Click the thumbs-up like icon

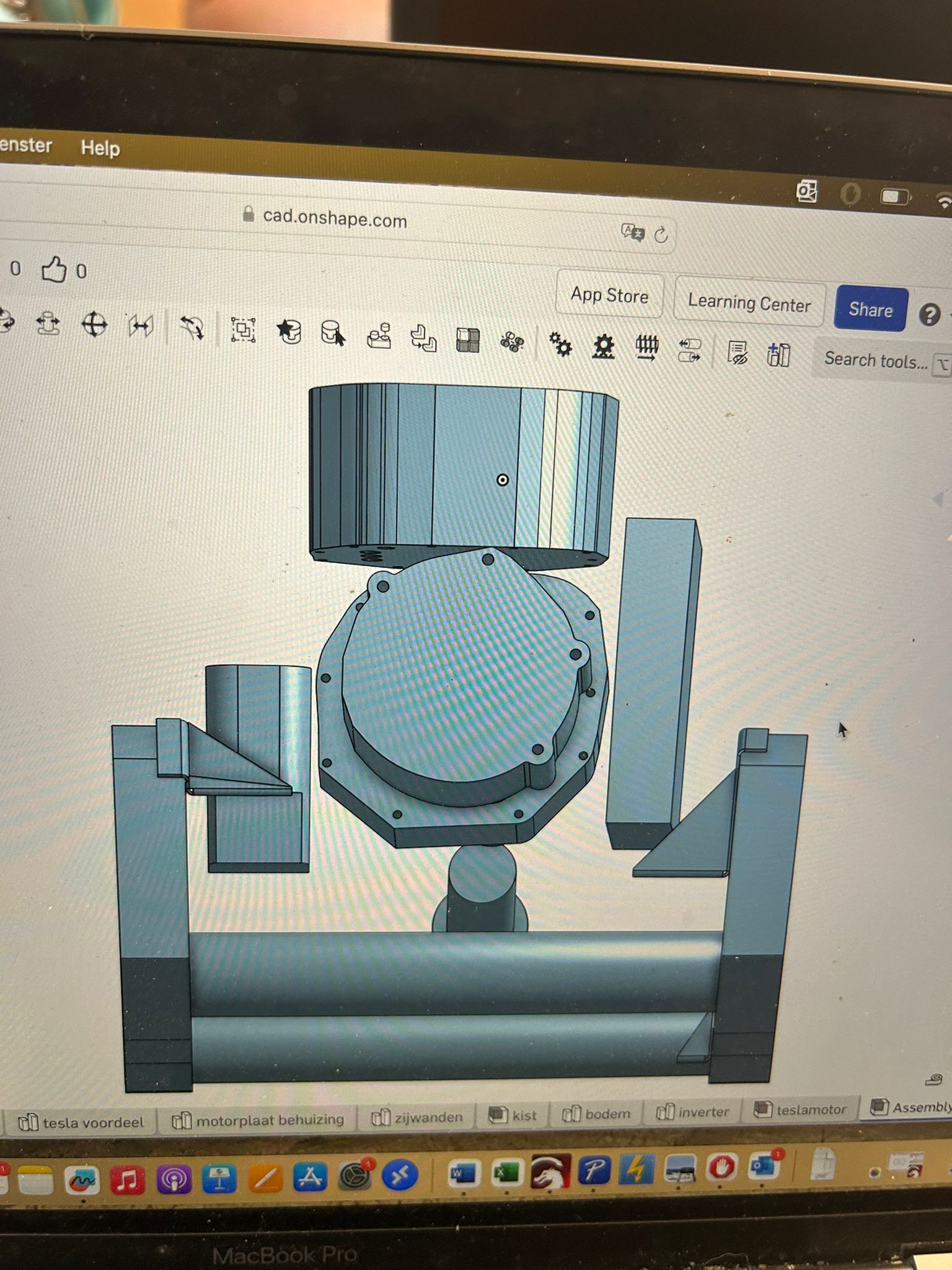(x=54, y=270)
